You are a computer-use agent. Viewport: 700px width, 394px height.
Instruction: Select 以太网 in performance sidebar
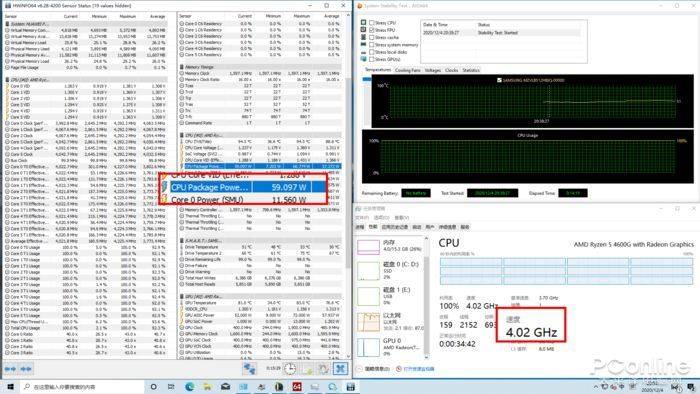tap(388, 322)
